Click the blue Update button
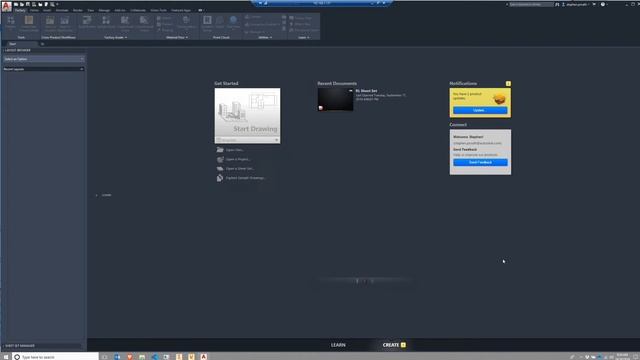This screenshot has height=360, width=640. pyautogui.click(x=480, y=110)
